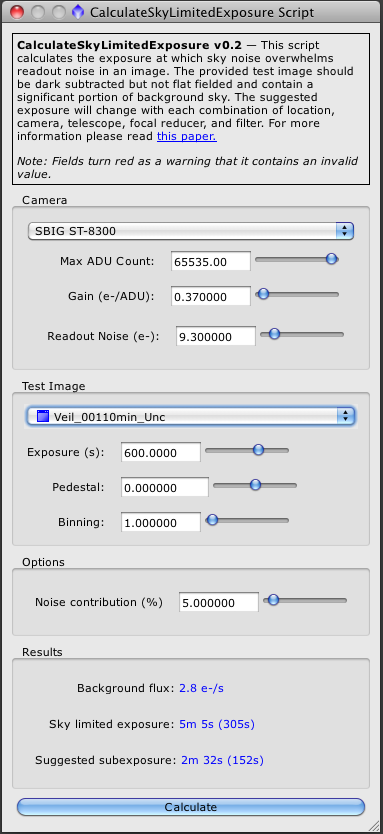The width and height of the screenshot is (383, 834).
Task: Select the Sky limited exposure value 5m 5s (305s)
Action: pos(217,724)
